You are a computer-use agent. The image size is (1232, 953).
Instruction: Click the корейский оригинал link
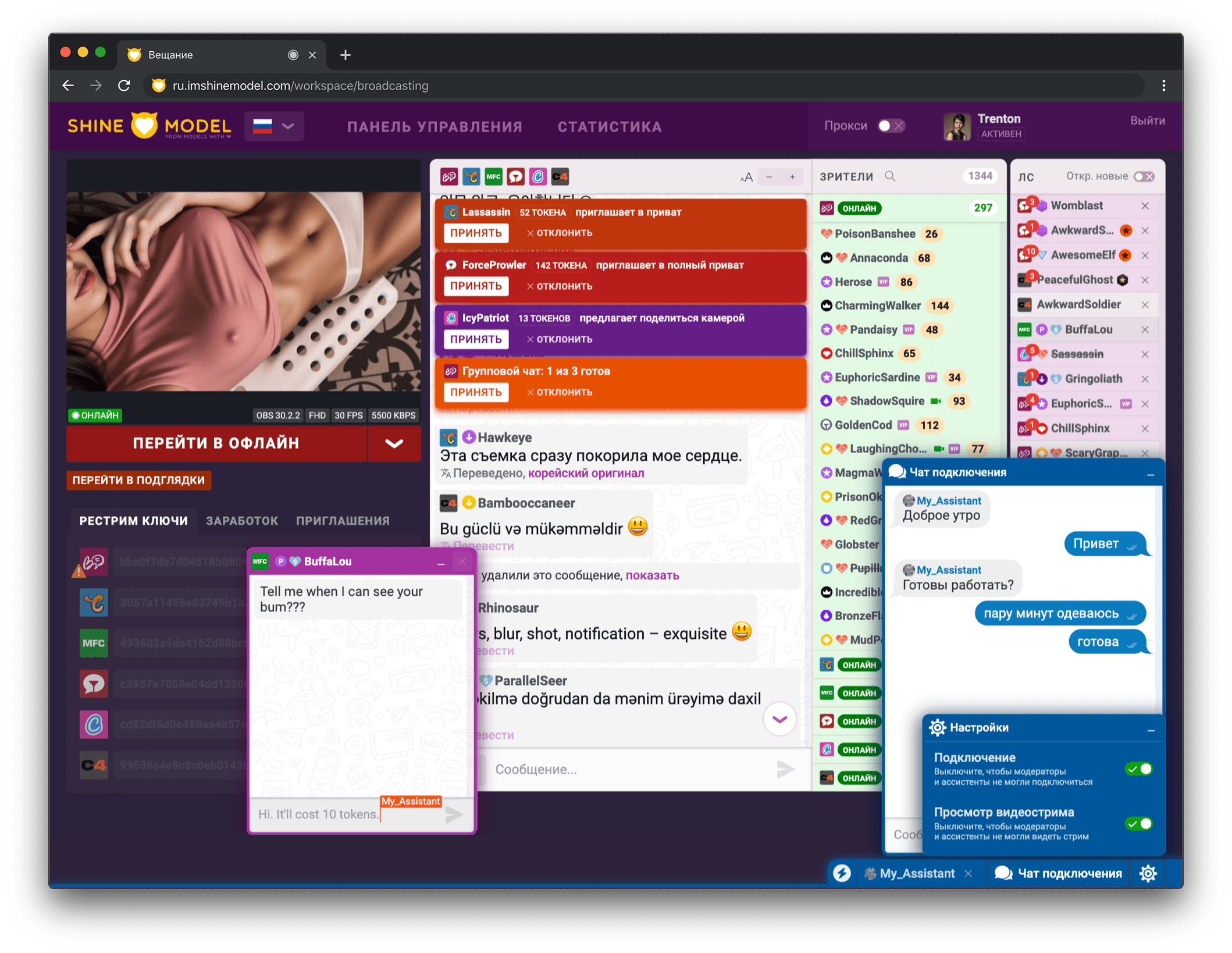click(586, 473)
